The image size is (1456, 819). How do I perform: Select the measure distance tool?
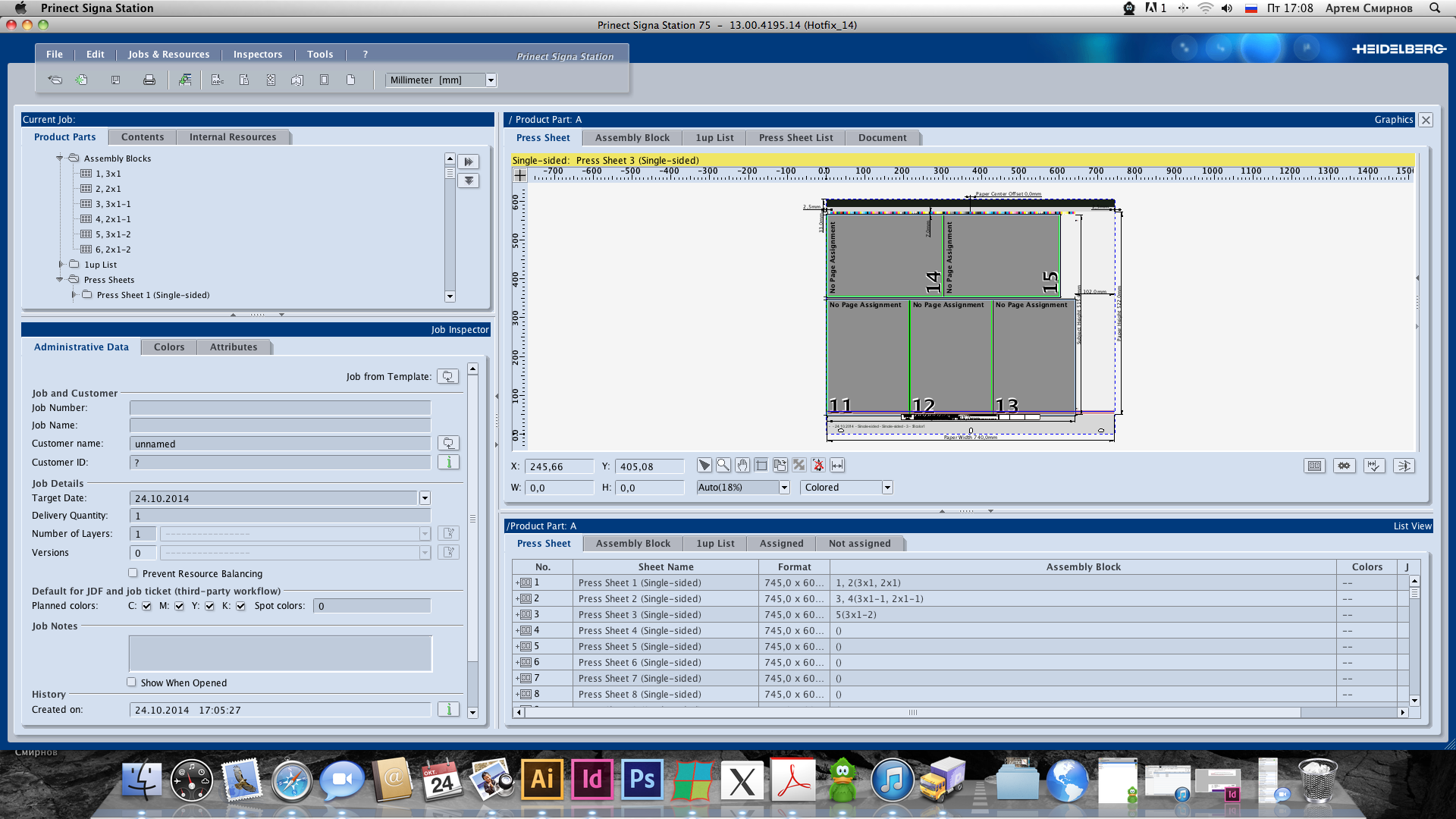pos(837,466)
